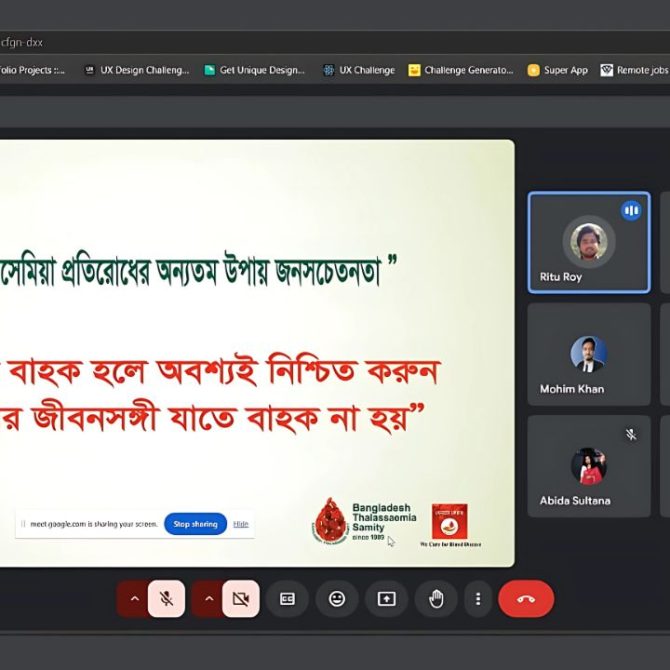Viewport: 670px width, 670px height.
Task: Click Abida Sultana's muted mic icon
Action: 631,434
